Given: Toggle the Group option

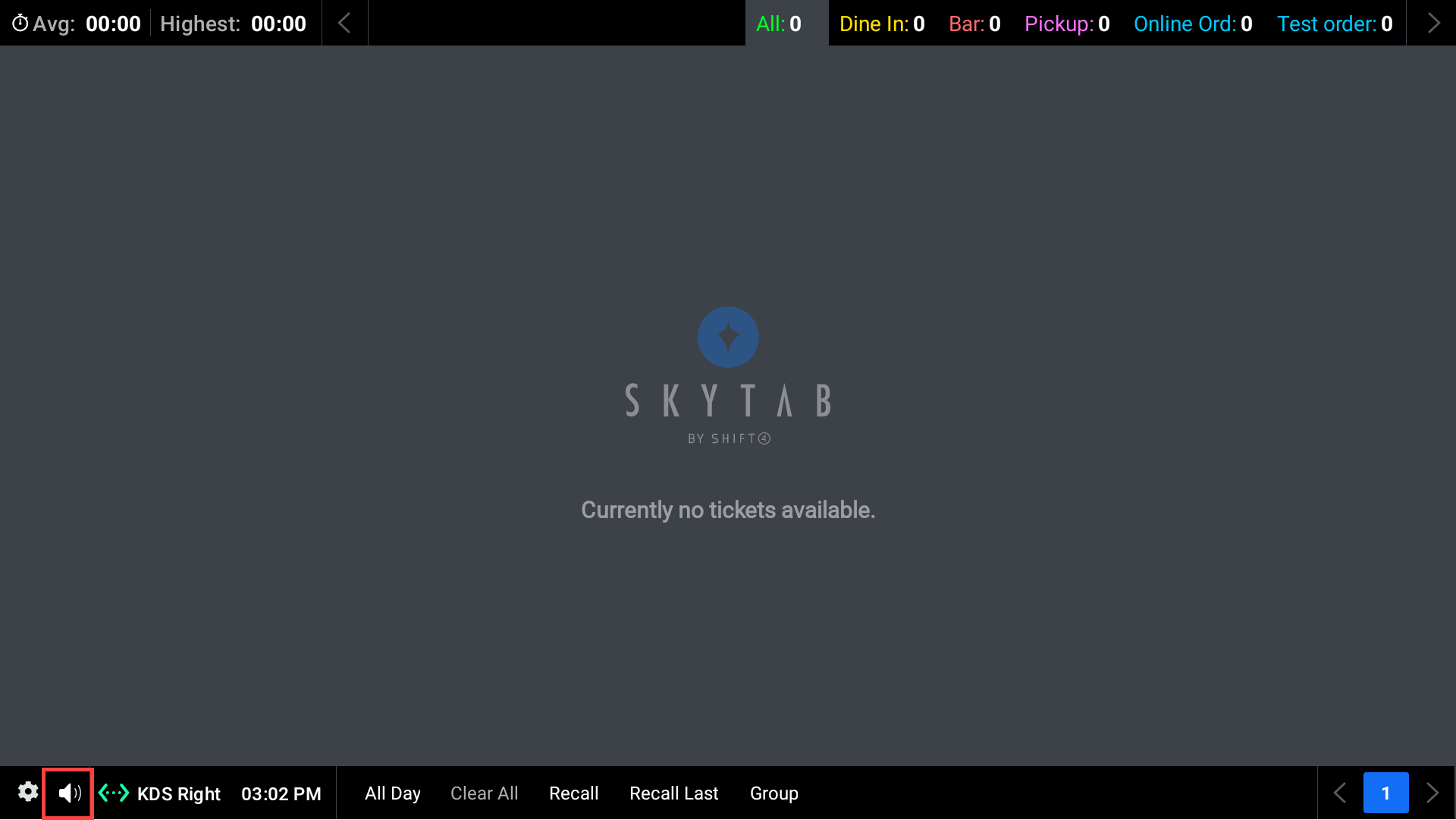Looking at the screenshot, I should pyautogui.click(x=773, y=793).
